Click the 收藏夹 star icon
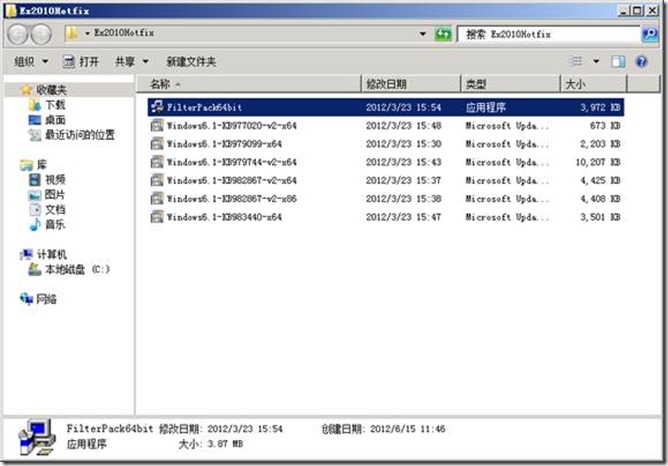Viewport: 668px width, 466px height. [26, 89]
